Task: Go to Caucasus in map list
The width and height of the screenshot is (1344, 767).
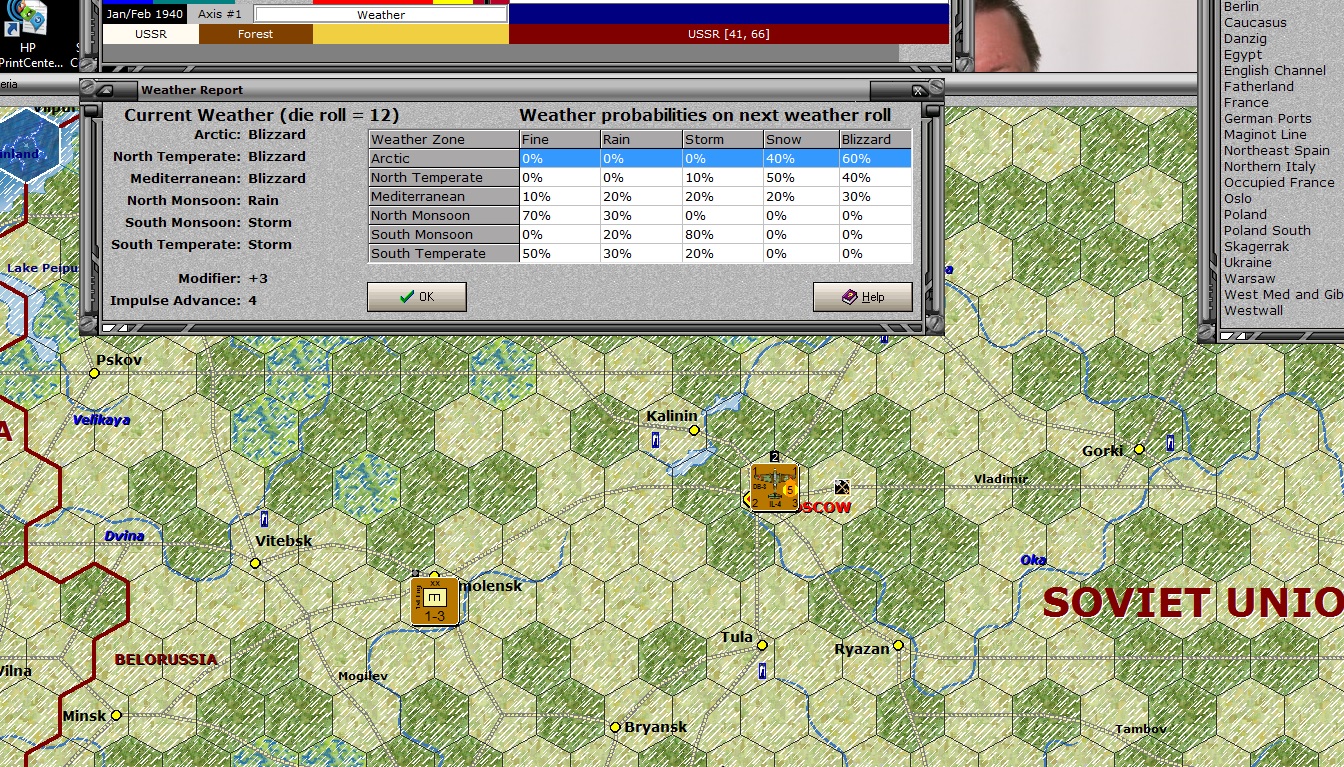Action: point(1255,22)
